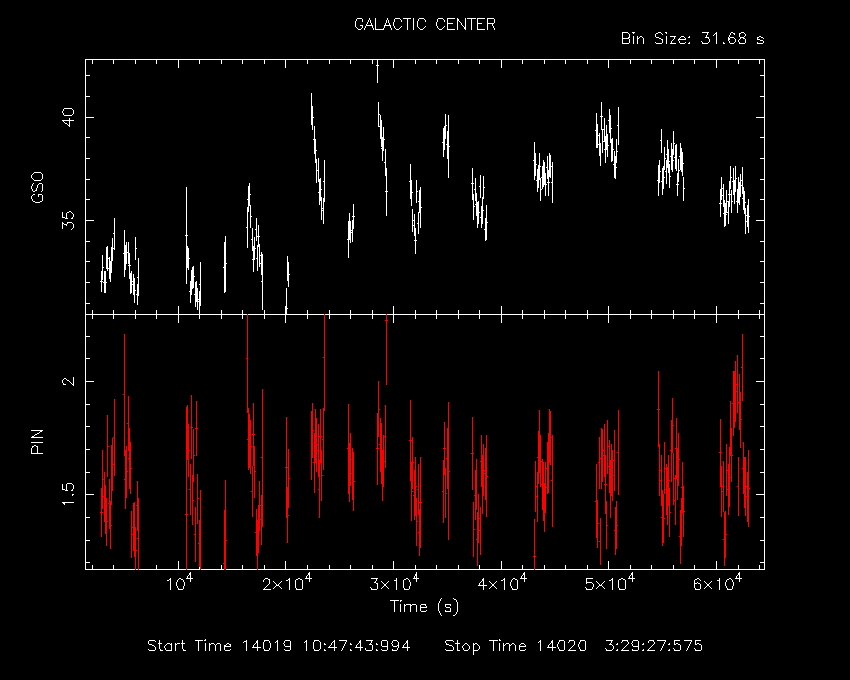Select the Start Time 14019 10:47:43:994 text
The image size is (850, 680).
pos(279,646)
